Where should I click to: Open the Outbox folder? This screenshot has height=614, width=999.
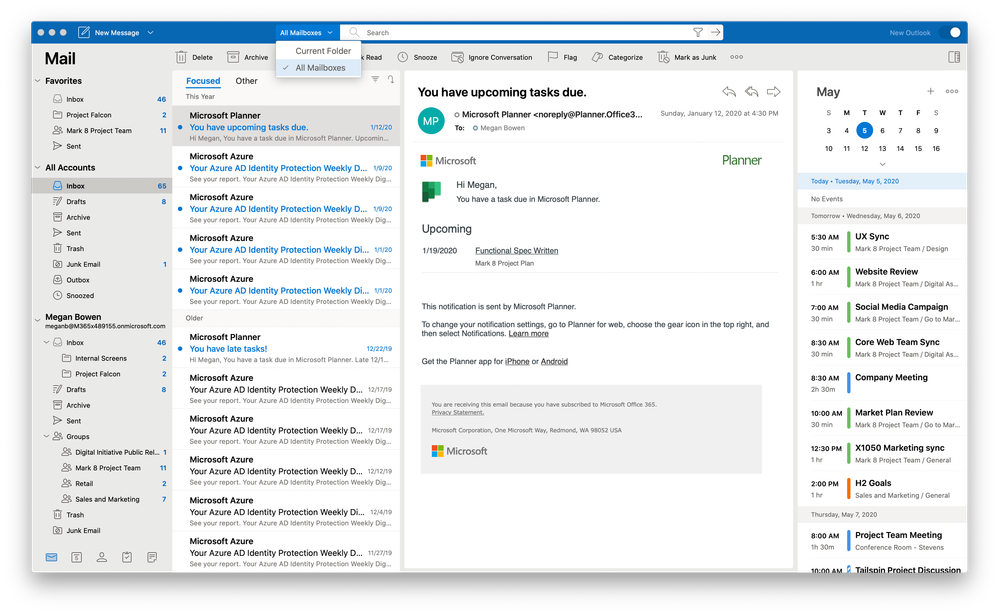click(x=102, y=280)
